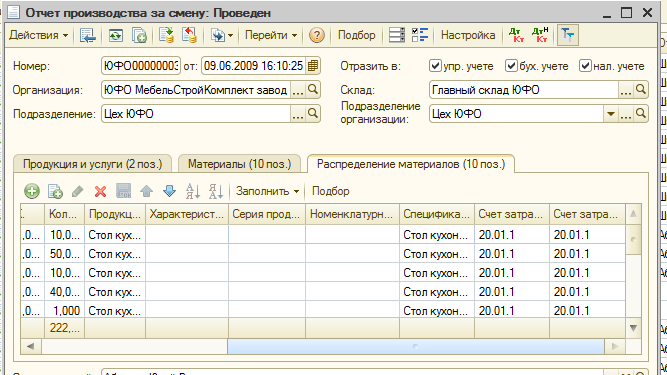Toggle the нал. учете checkbox

(x=585, y=66)
